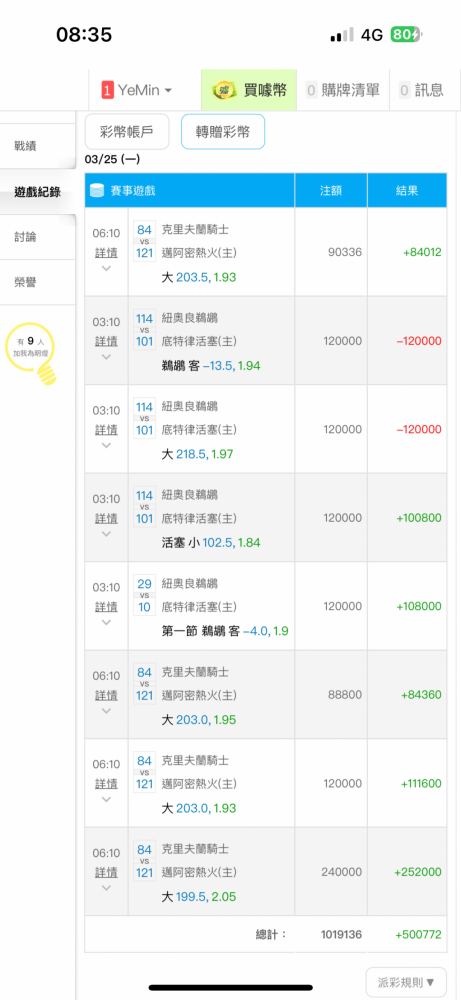461x1000 pixels.
Task: Expand chevron in the 活塞 小 102.5 row
Action: click(106, 534)
